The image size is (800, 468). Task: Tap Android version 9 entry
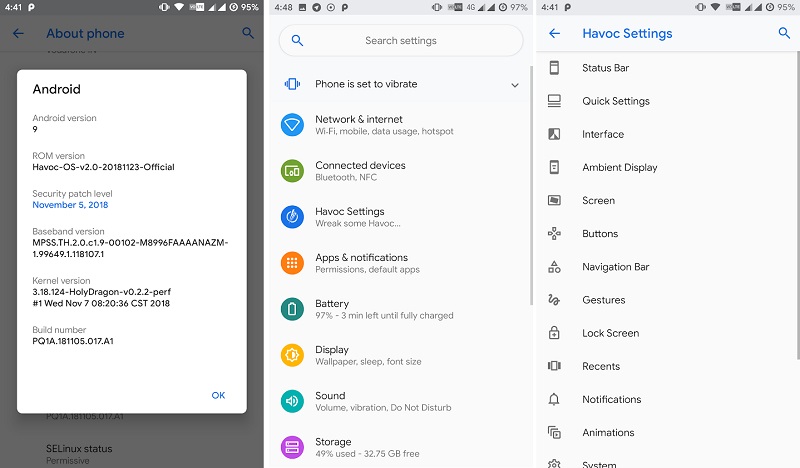coord(64,124)
